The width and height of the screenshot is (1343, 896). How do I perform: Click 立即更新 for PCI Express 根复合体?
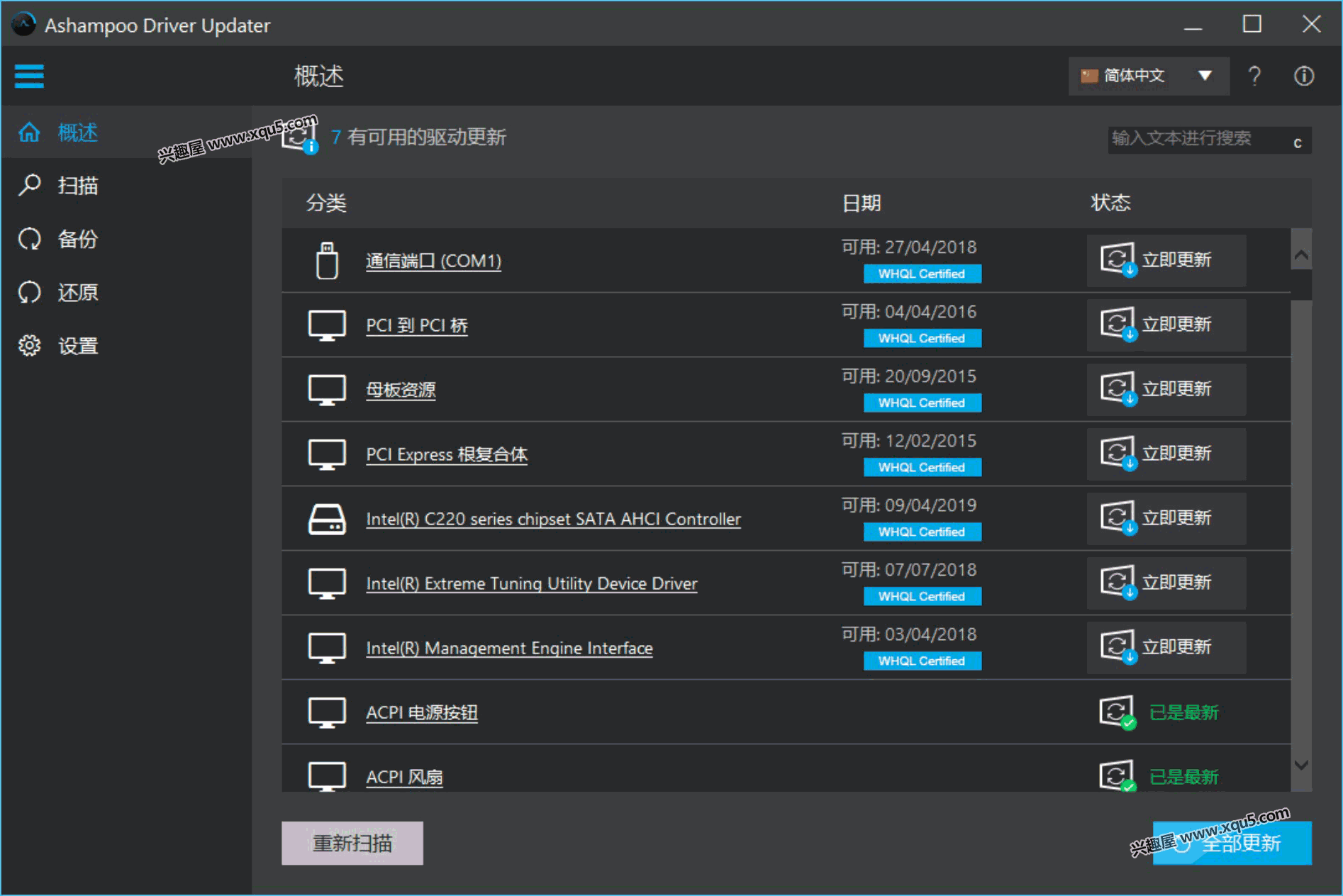1166,454
